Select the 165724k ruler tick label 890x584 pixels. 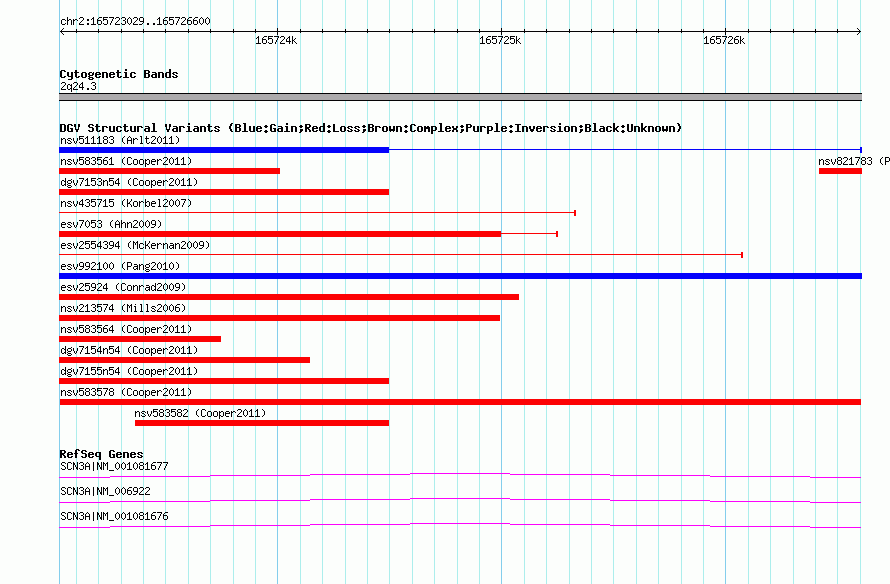coord(276,40)
